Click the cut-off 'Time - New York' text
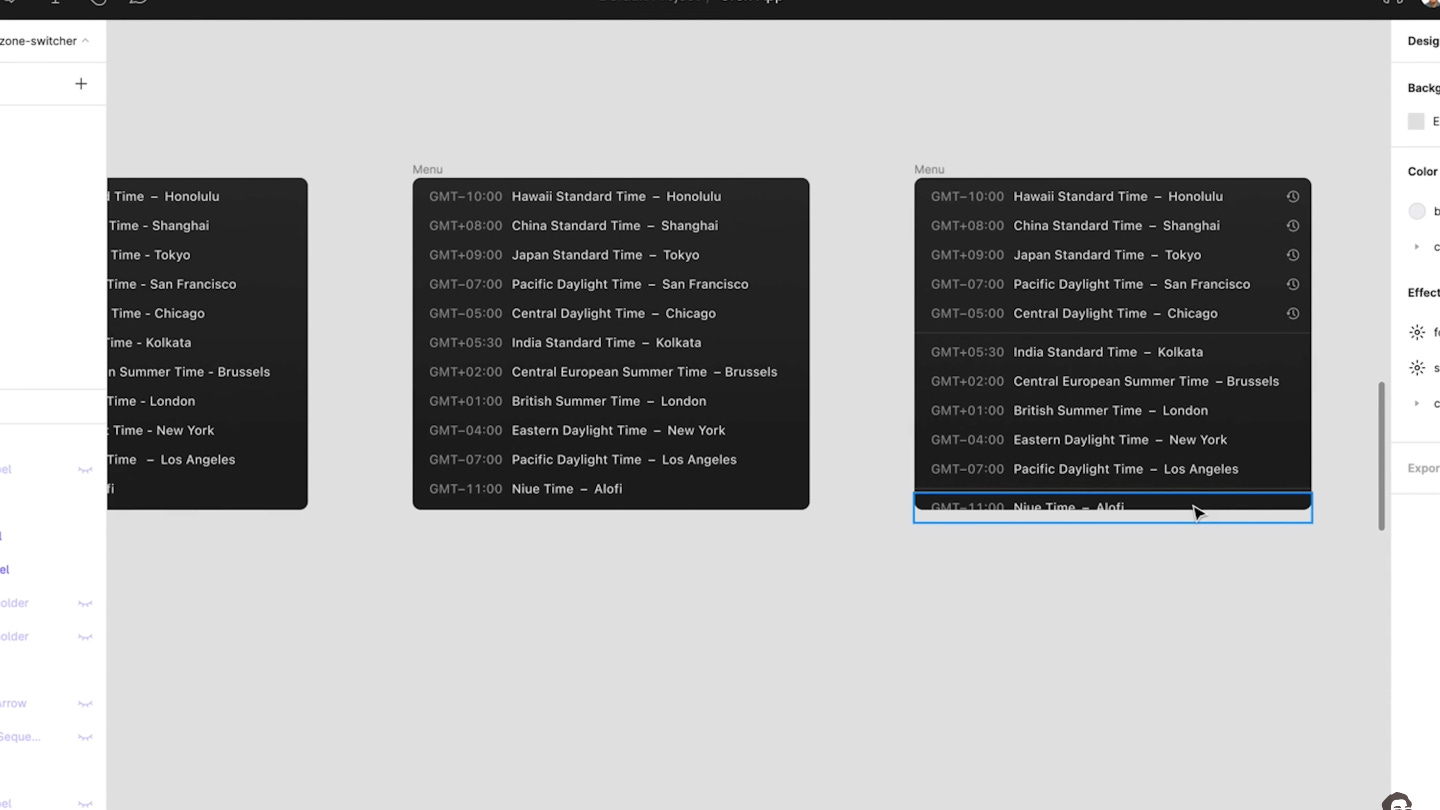 [x=161, y=430]
